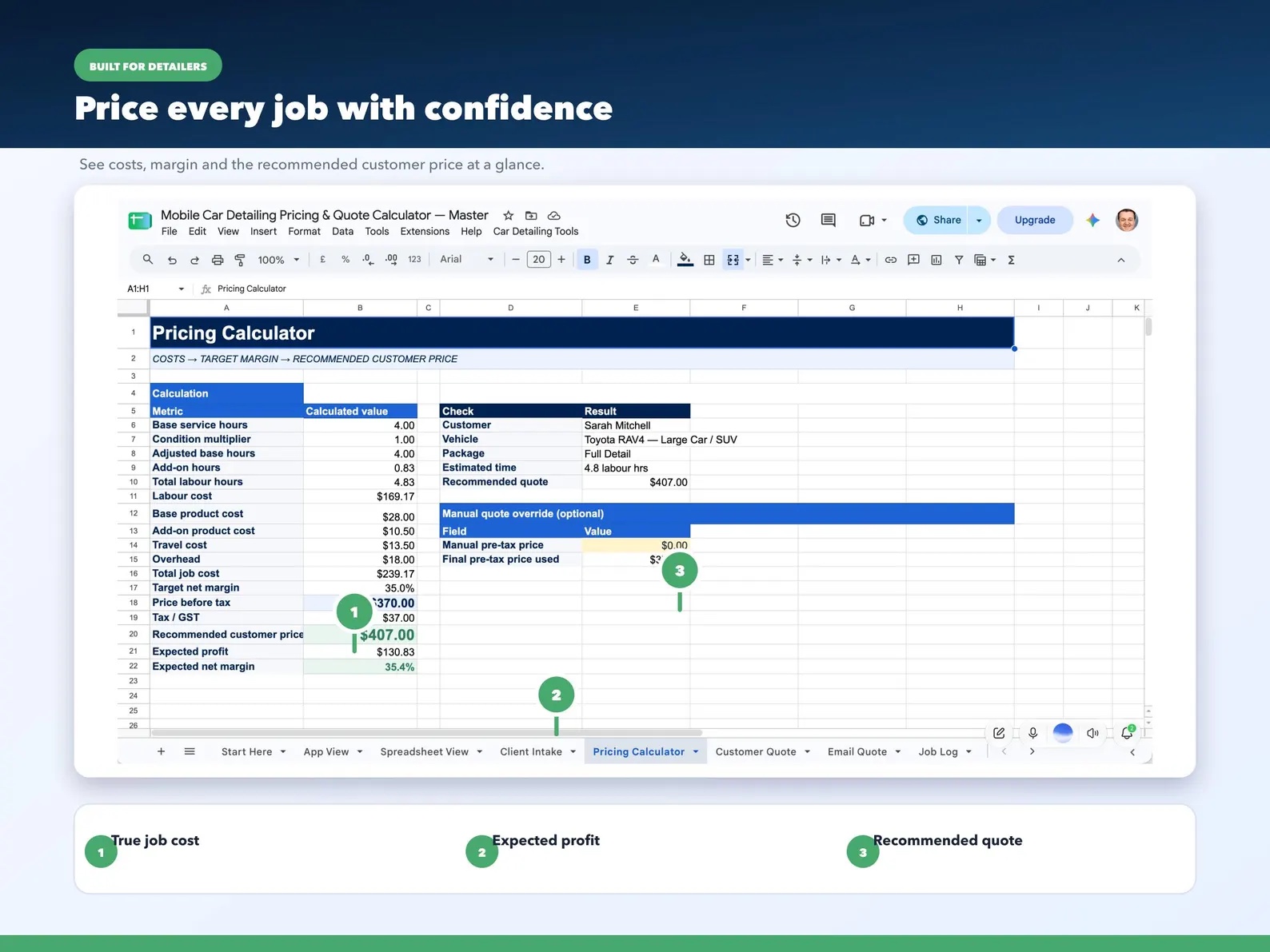
Task: Toggle bold formatting
Action: click(x=587, y=260)
